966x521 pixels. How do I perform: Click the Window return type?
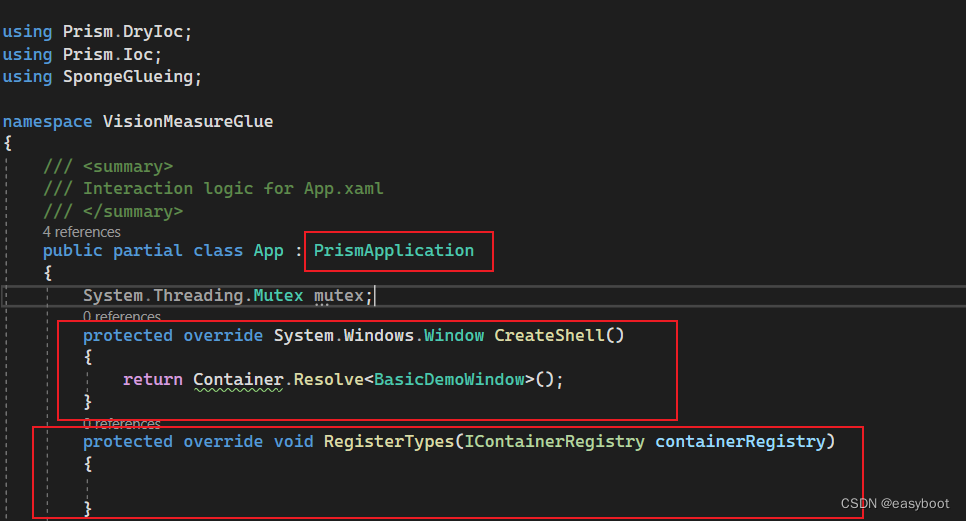click(454, 335)
